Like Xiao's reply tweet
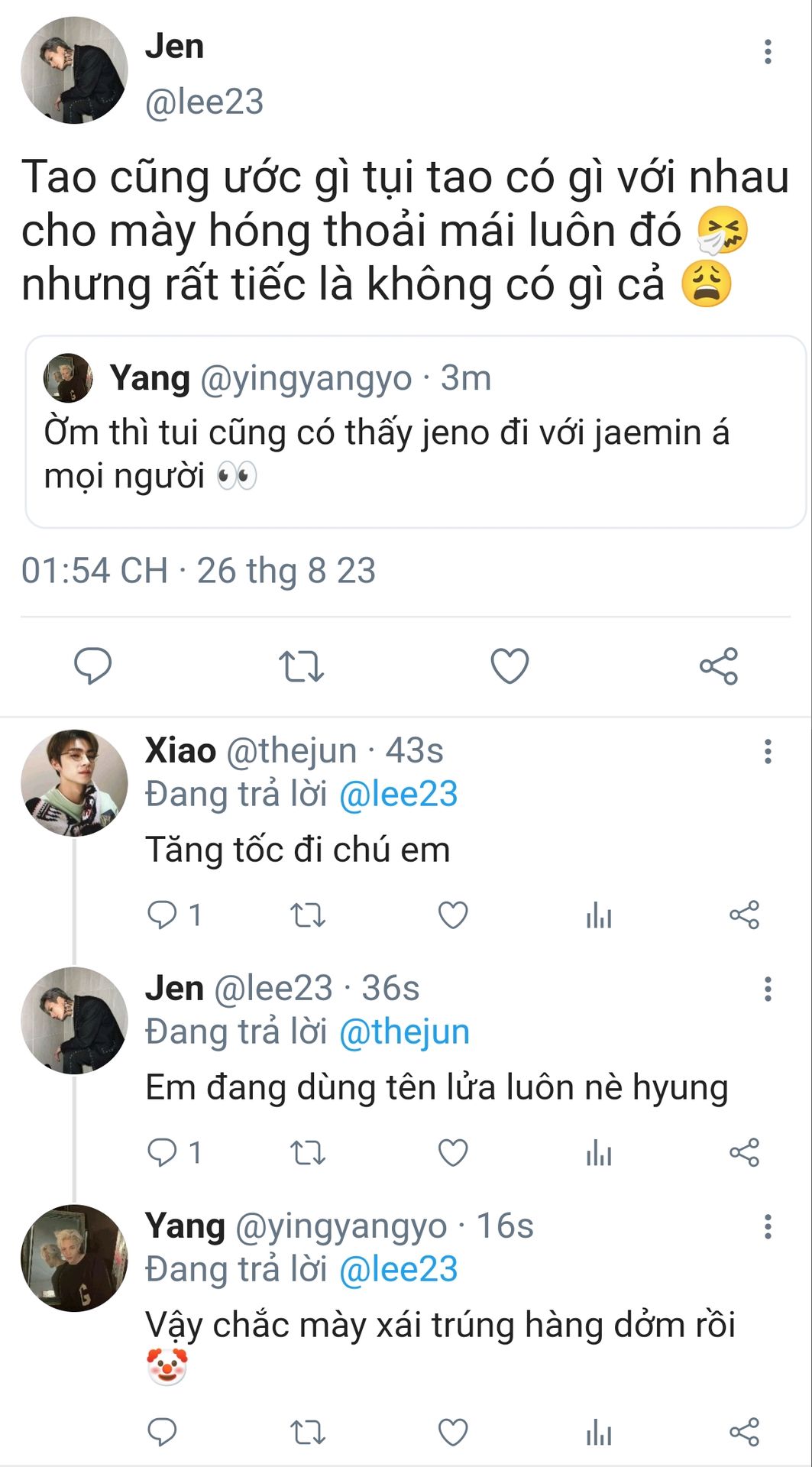Viewport: 812px width, 1467px height. click(453, 915)
